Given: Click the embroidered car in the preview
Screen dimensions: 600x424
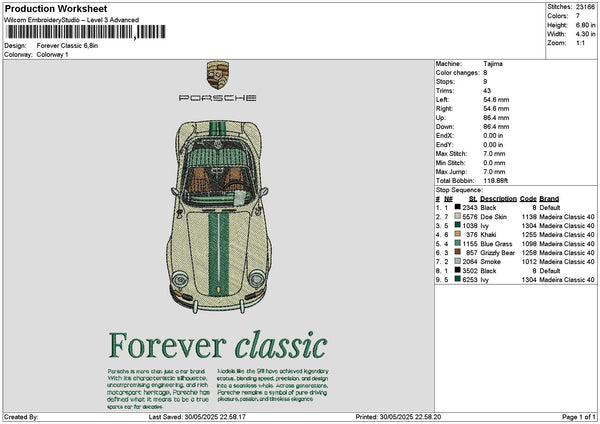Looking at the screenshot, I should 219,217.
